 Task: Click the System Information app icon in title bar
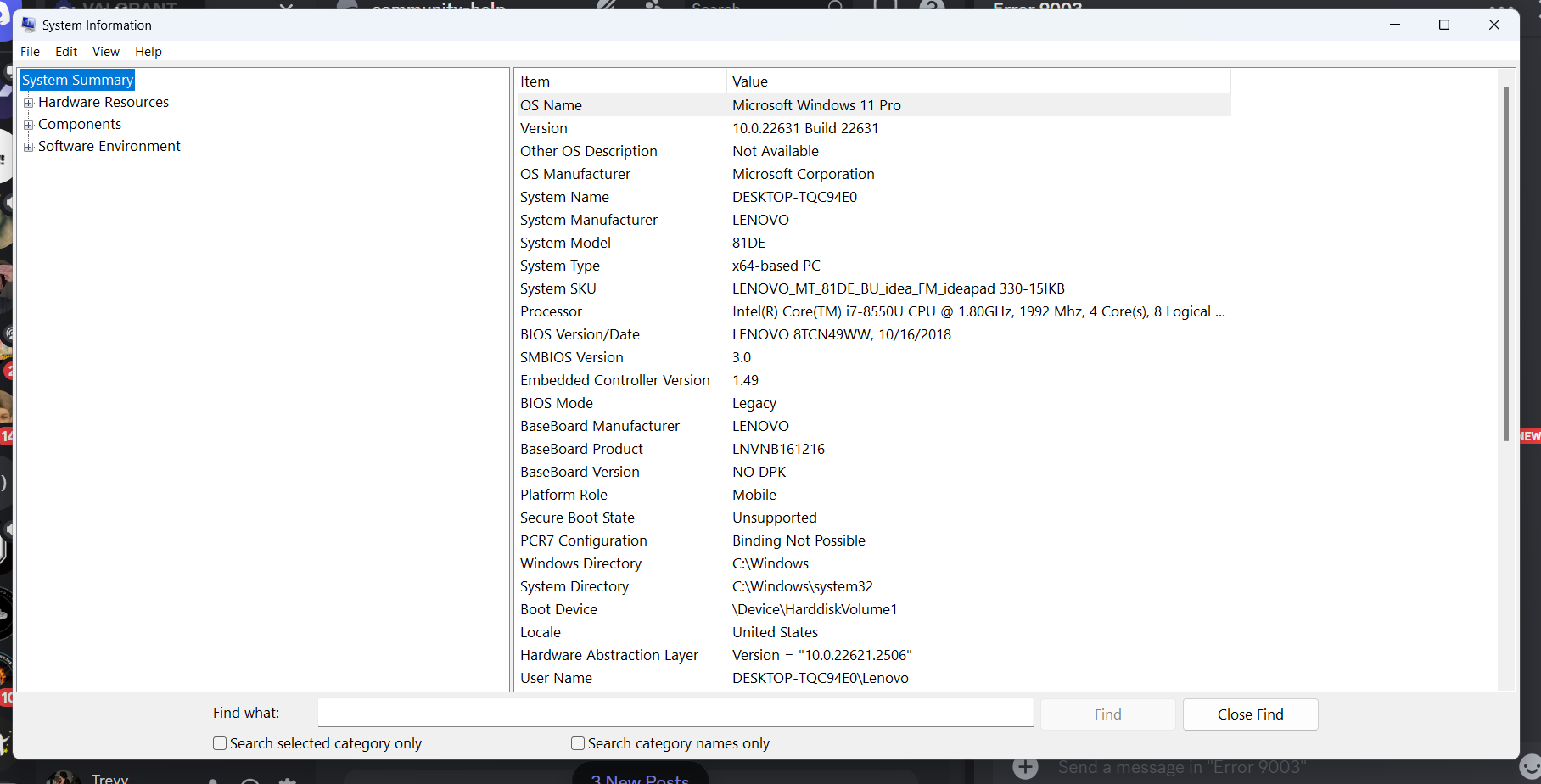point(29,25)
